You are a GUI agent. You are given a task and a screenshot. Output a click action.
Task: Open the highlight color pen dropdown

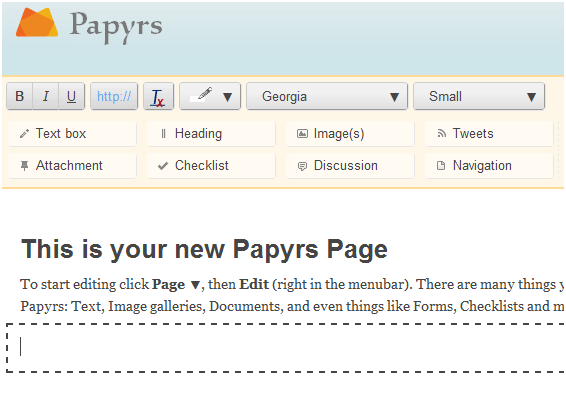(210, 96)
